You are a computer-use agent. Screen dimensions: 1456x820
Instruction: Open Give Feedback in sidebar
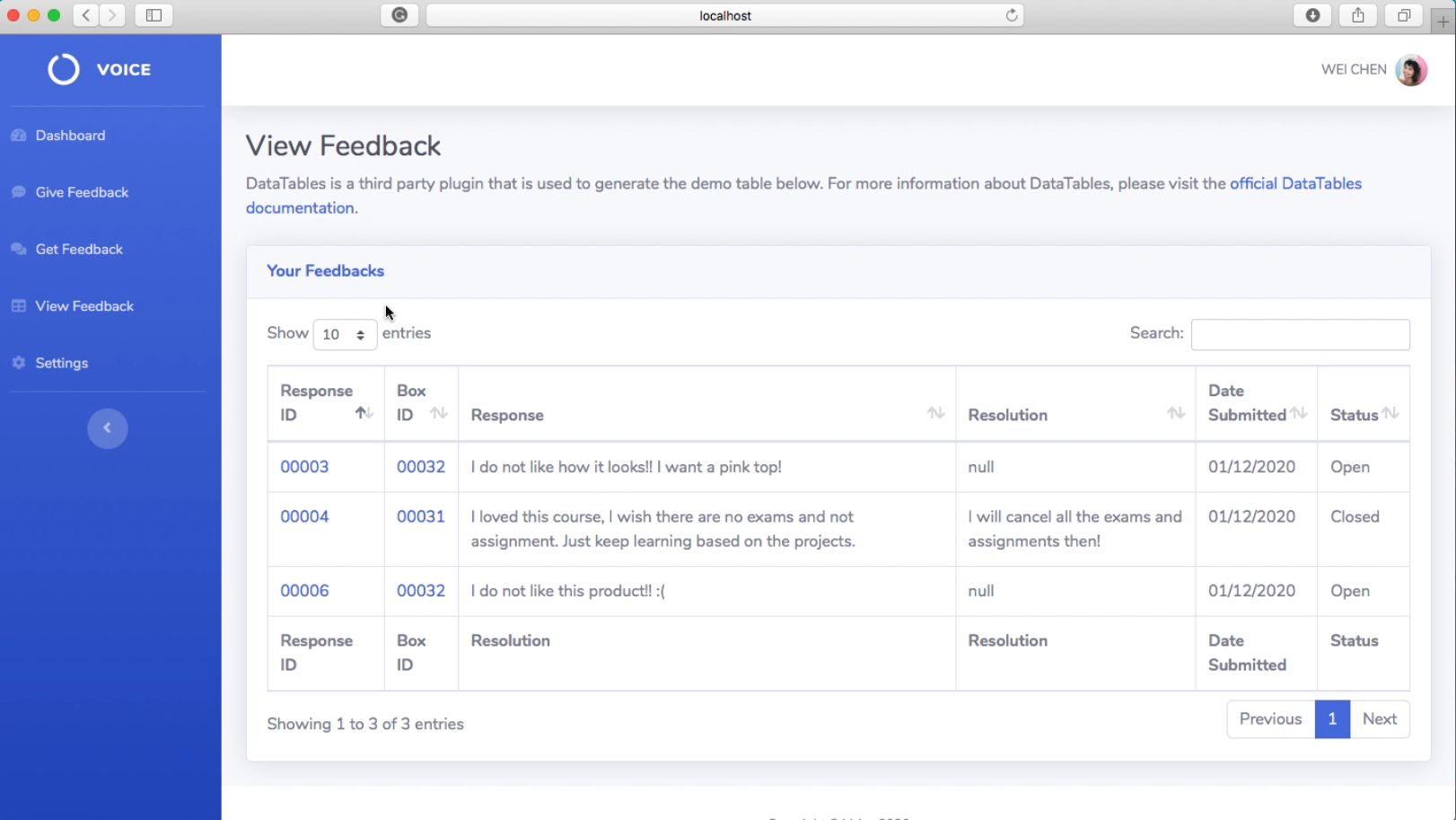pyautogui.click(x=82, y=192)
